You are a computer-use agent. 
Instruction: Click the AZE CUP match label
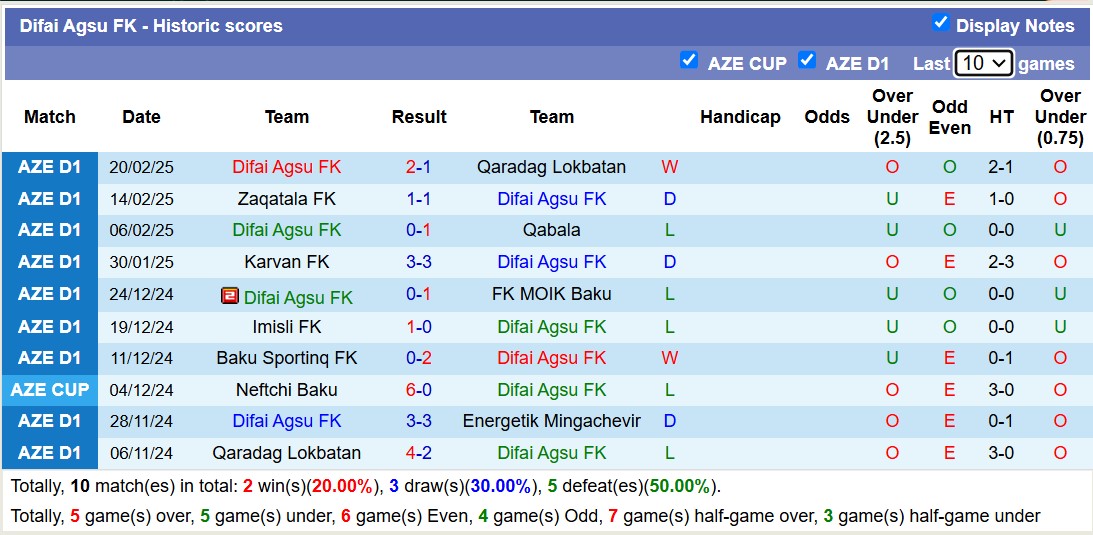(50, 390)
